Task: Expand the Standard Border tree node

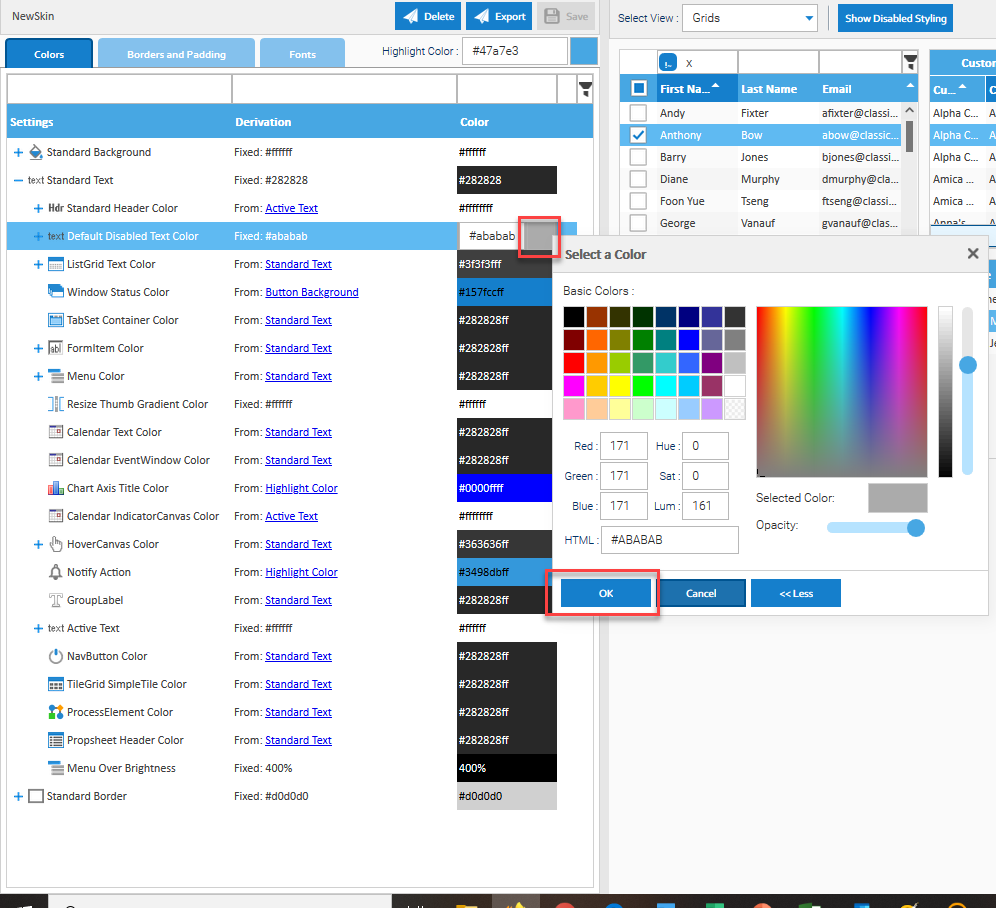Action: pyautogui.click(x=18, y=796)
